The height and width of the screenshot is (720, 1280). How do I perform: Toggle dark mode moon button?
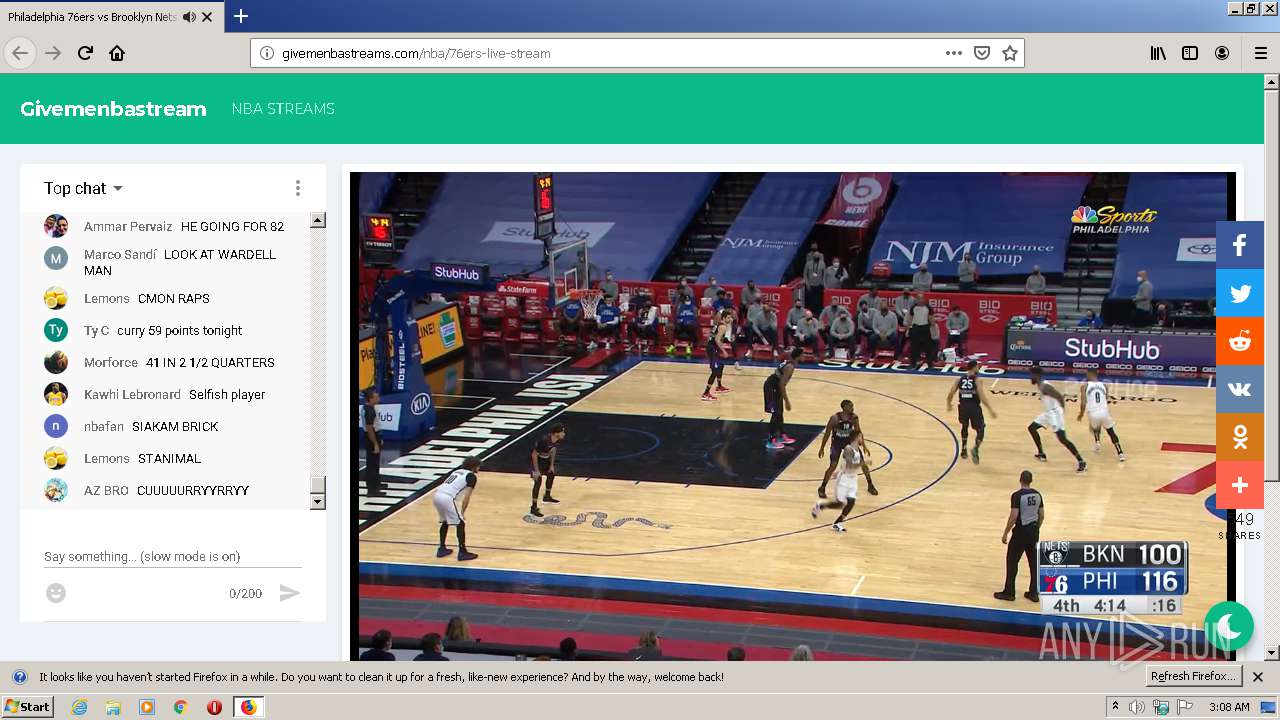click(1229, 626)
